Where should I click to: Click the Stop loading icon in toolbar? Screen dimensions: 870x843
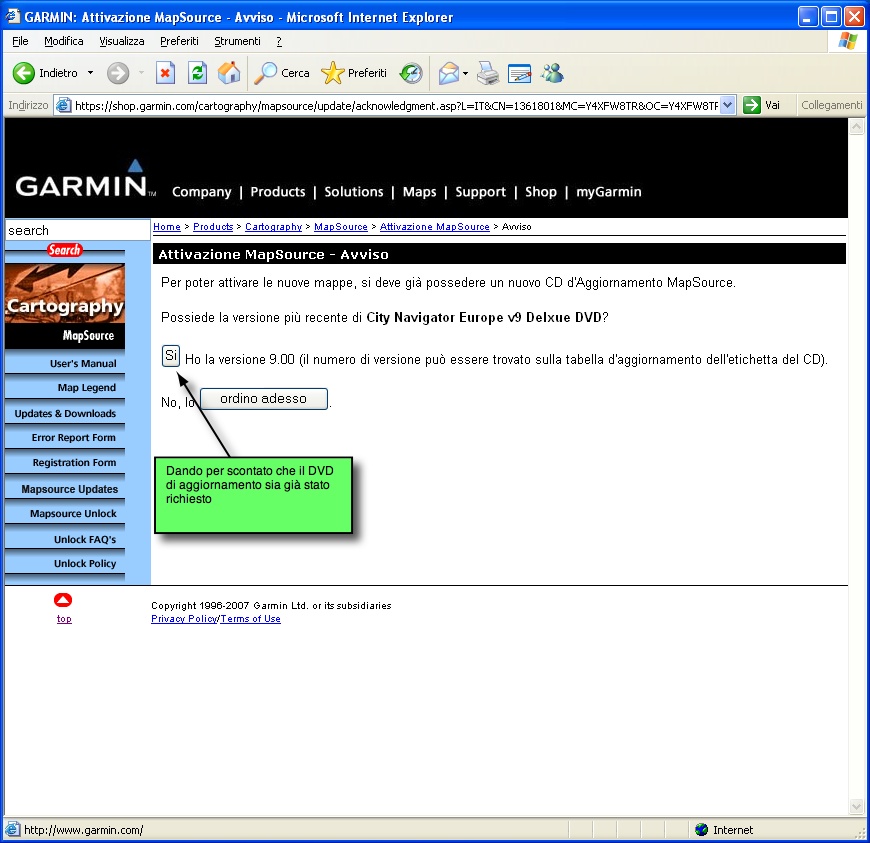pos(166,73)
